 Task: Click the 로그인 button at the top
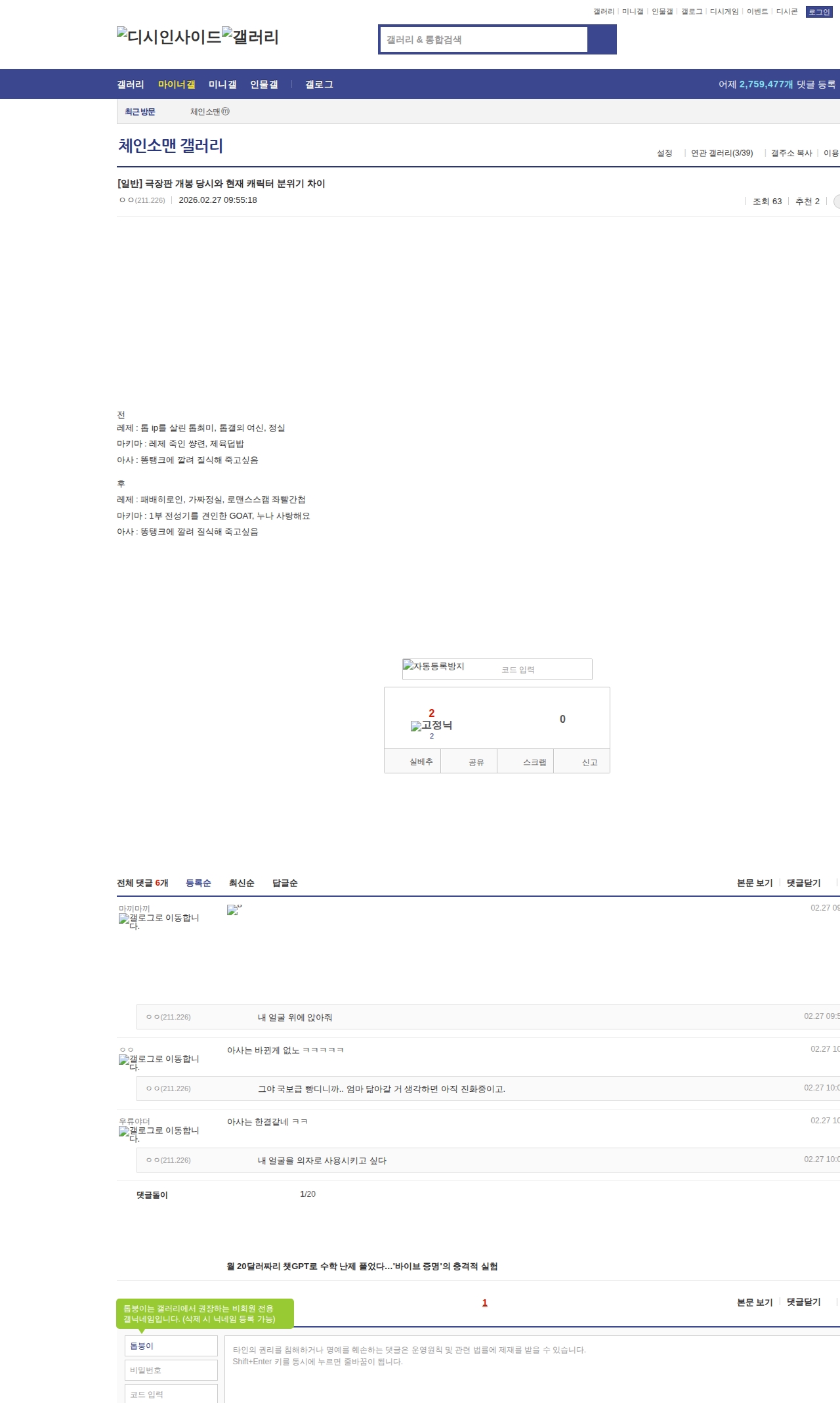(819, 12)
